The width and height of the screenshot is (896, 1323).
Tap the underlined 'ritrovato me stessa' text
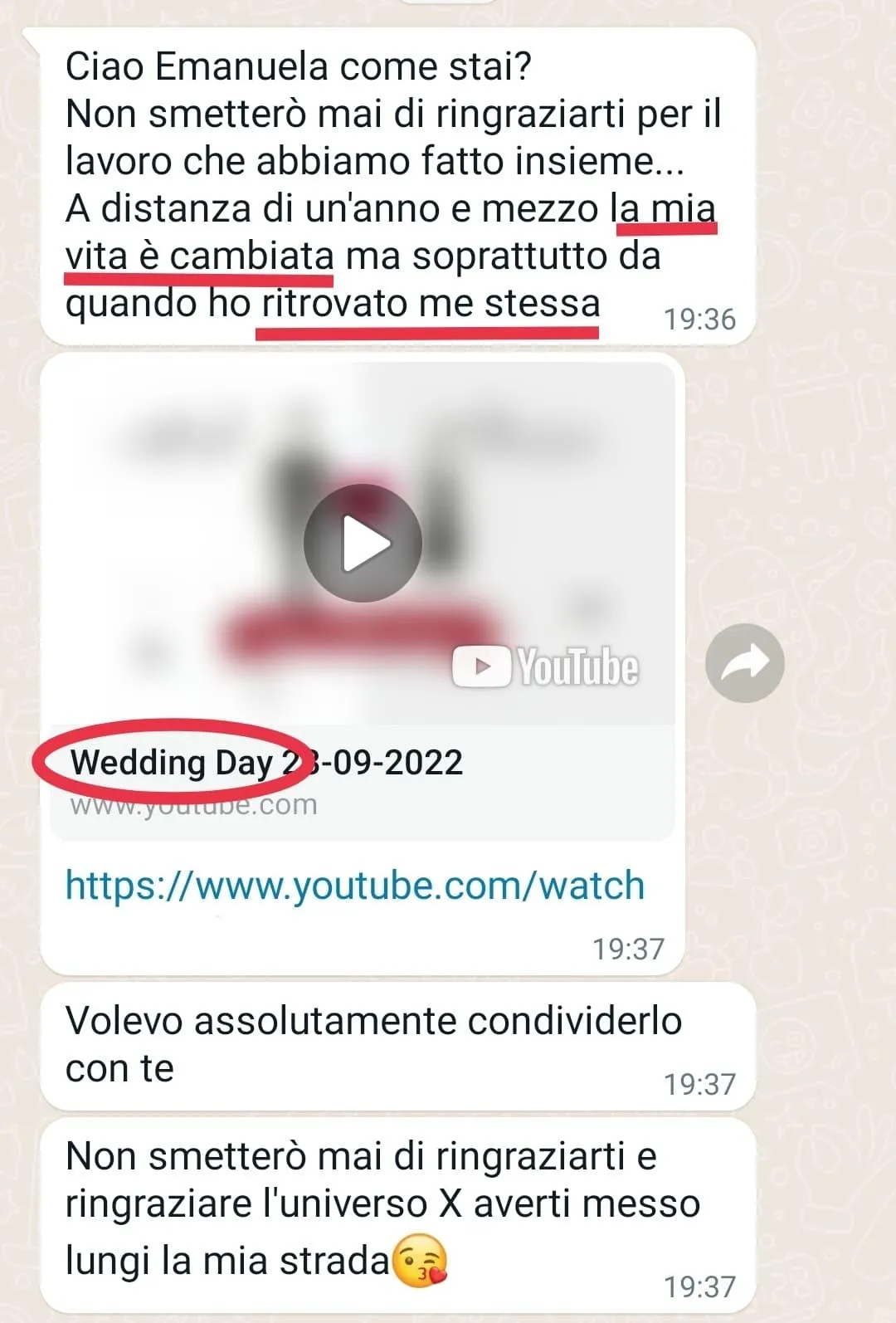click(x=431, y=304)
